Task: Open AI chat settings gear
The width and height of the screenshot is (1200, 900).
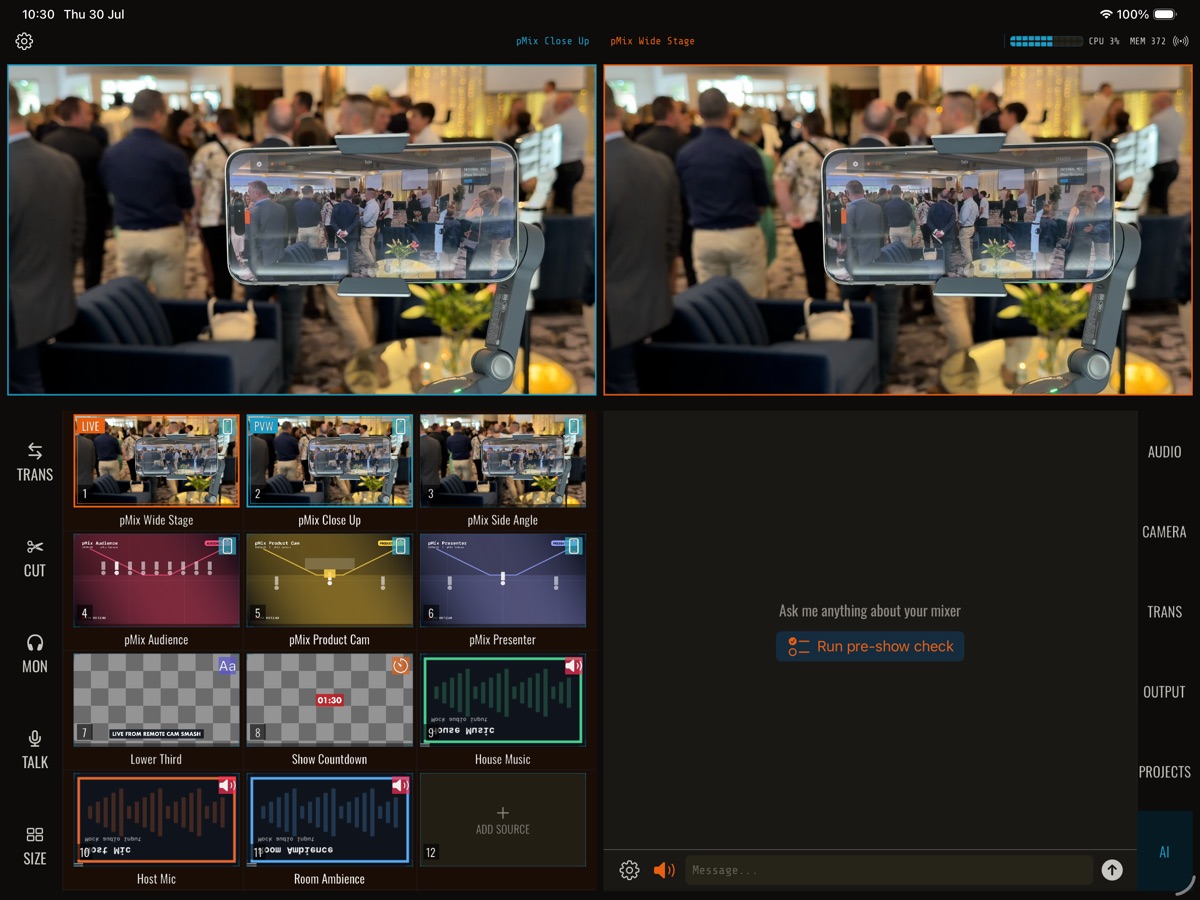Action: point(629,870)
